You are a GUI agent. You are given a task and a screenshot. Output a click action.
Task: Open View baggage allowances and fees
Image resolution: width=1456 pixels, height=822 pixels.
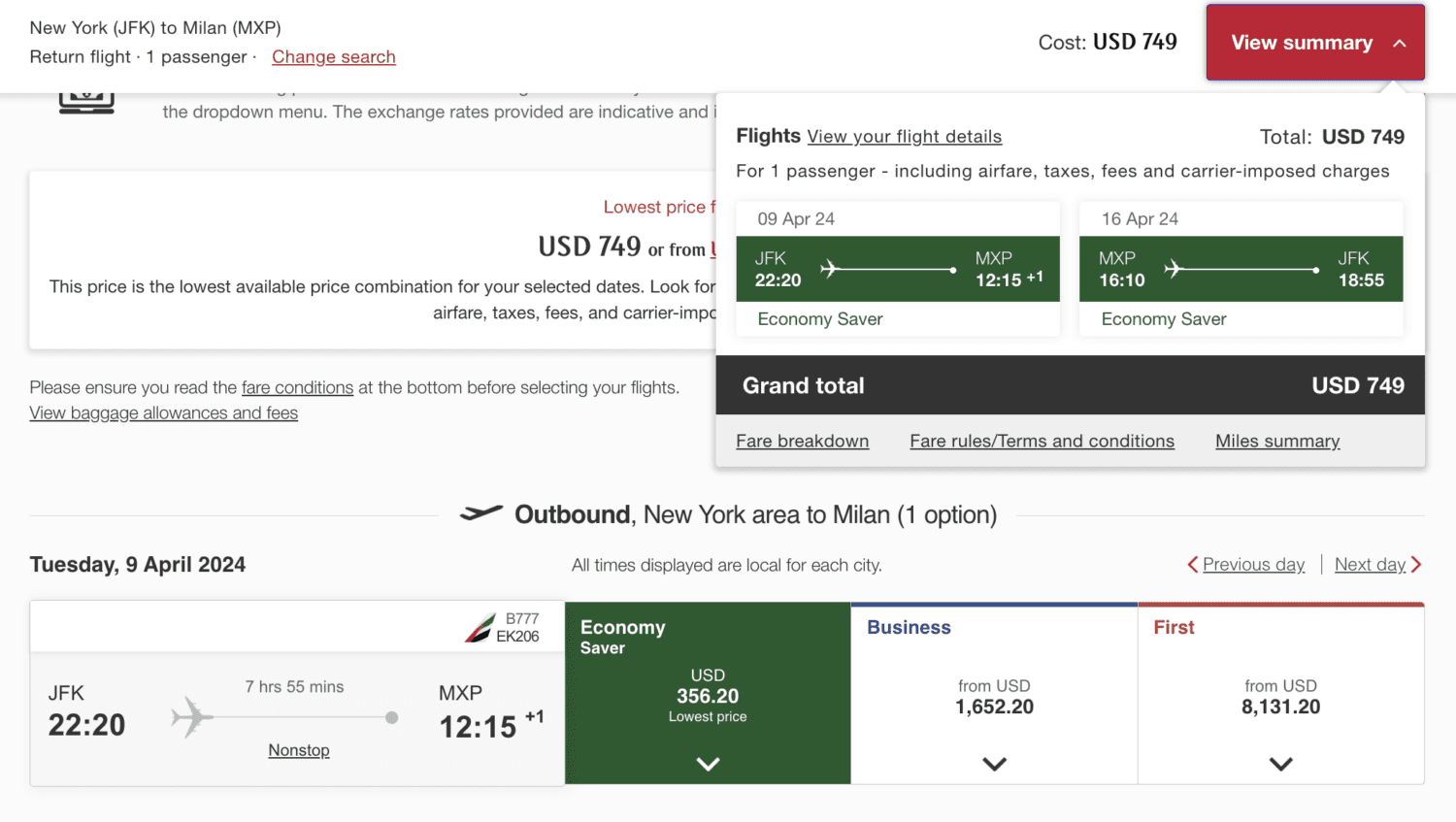pos(163,412)
